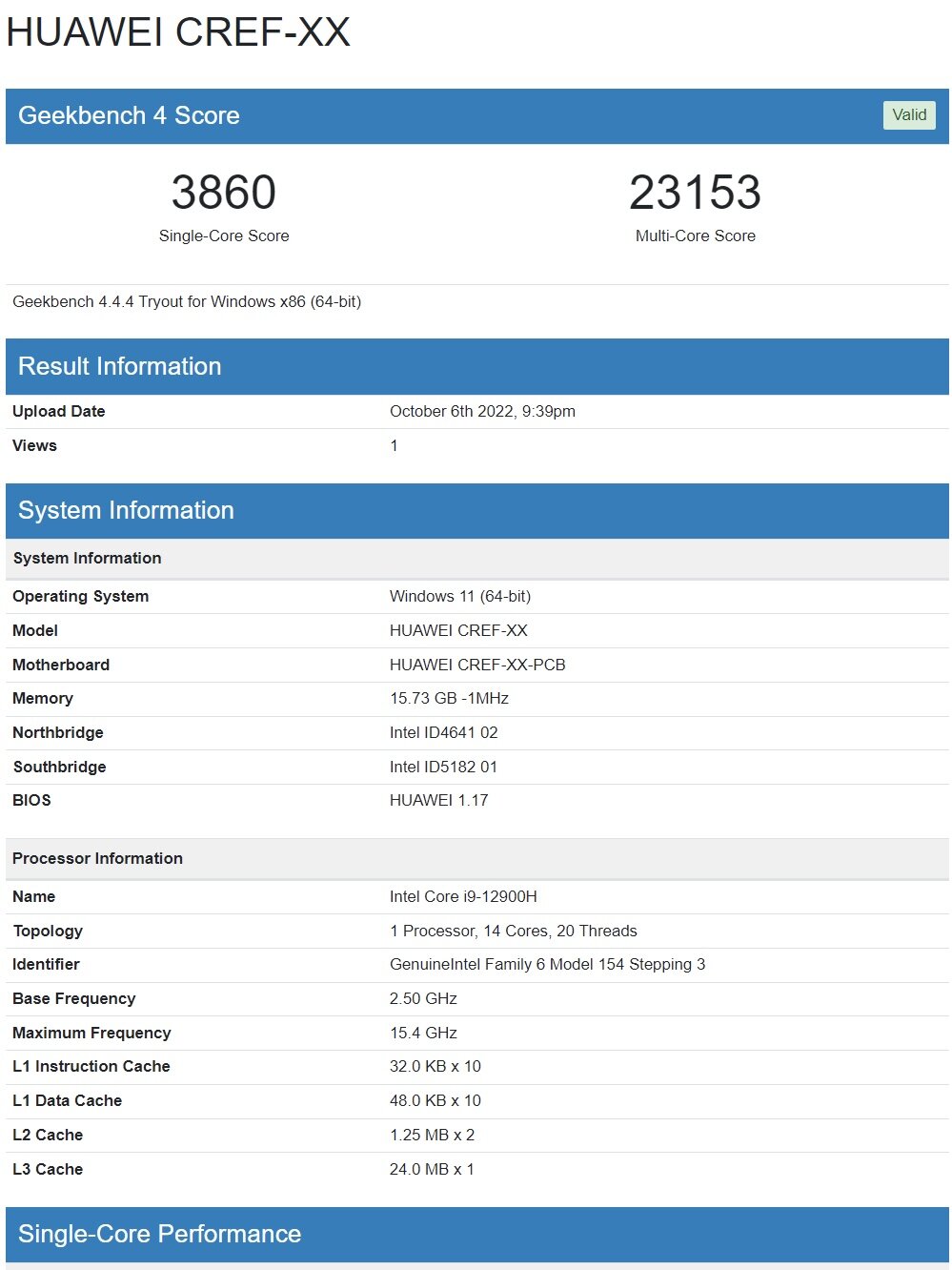Click the Processor Information subheader
Image resolution: width=952 pixels, height=1270 pixels.
pos(477,859)
